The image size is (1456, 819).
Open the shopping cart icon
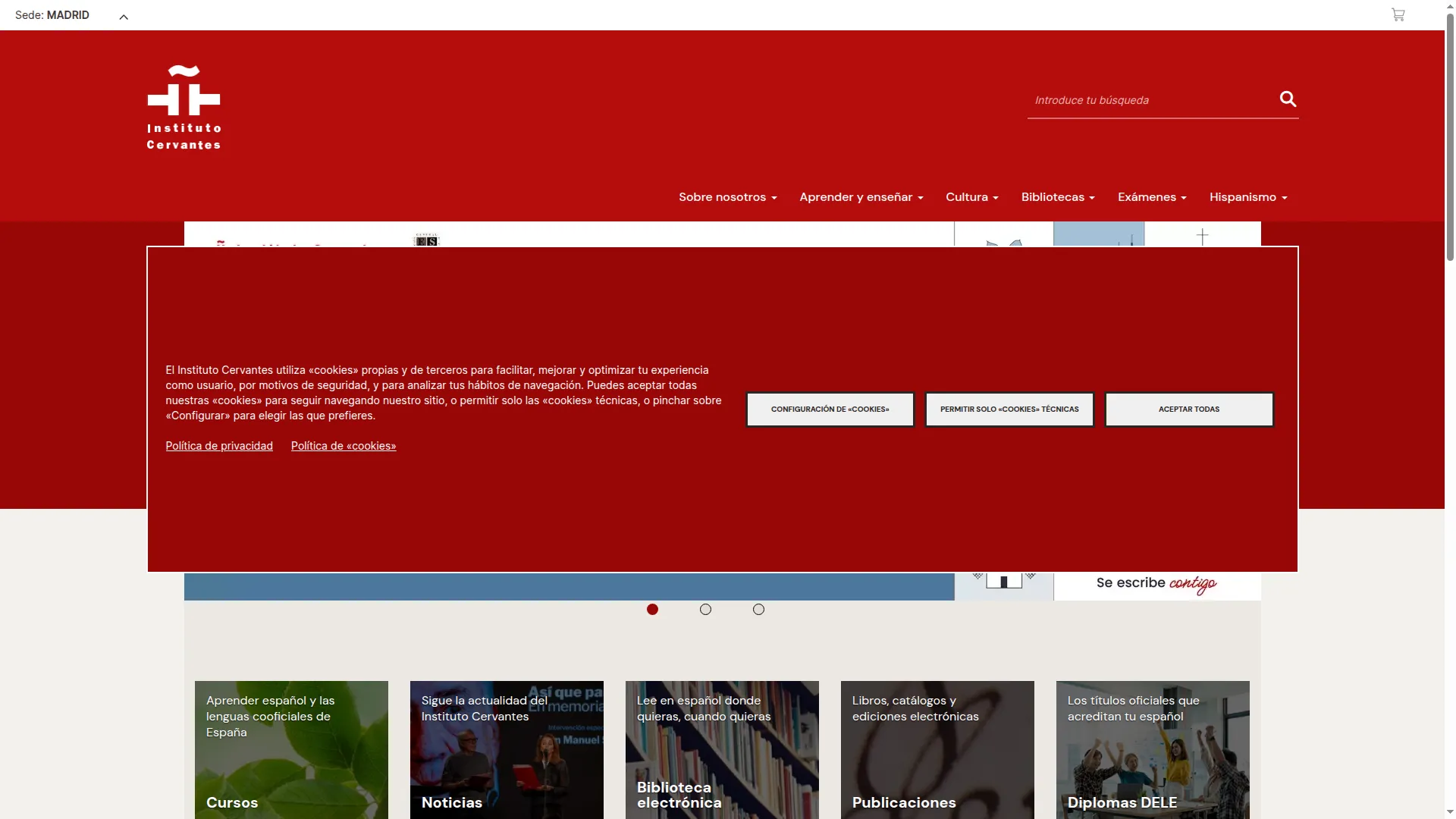click(x=1398, y=14)
